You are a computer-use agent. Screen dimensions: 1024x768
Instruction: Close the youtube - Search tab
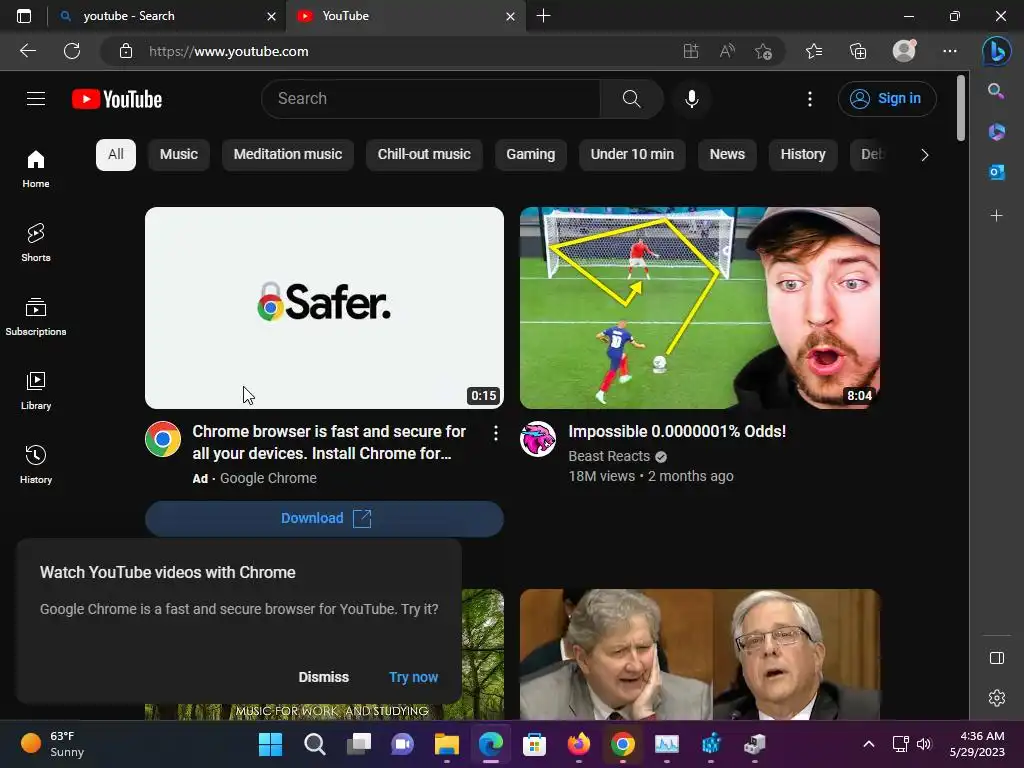click(271, 16)
